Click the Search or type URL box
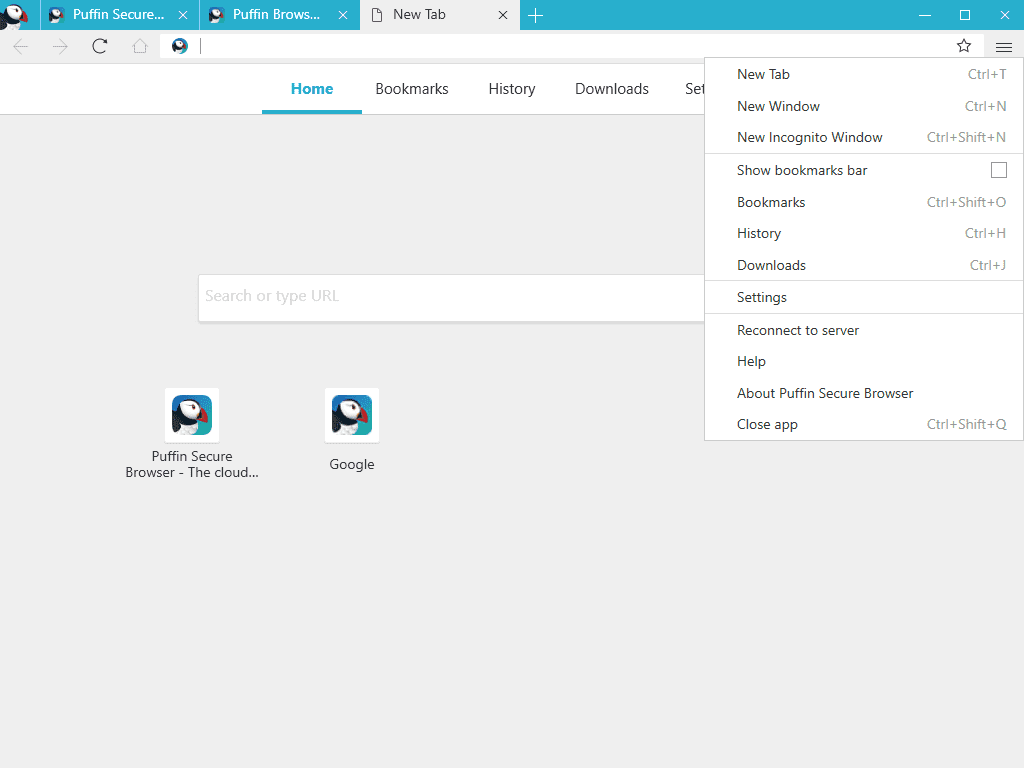1024x768 pixels. [x=451, y=297]
